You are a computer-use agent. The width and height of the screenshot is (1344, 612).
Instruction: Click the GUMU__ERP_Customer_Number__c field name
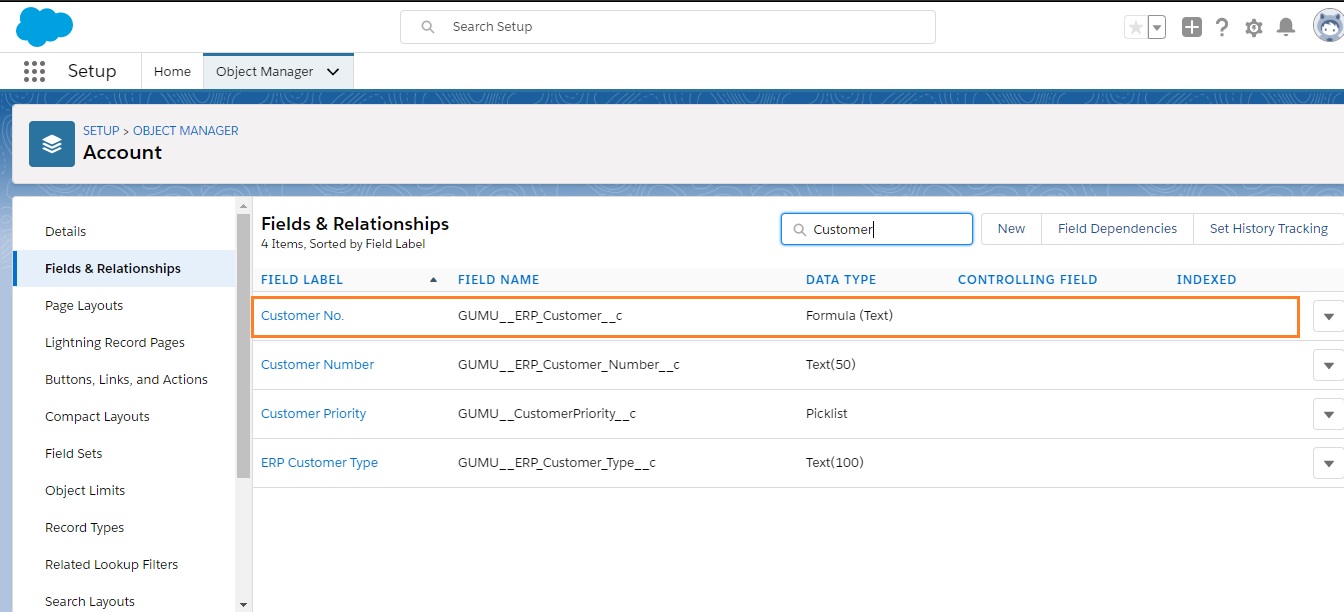pyautogui.click(x=569, y=364)
